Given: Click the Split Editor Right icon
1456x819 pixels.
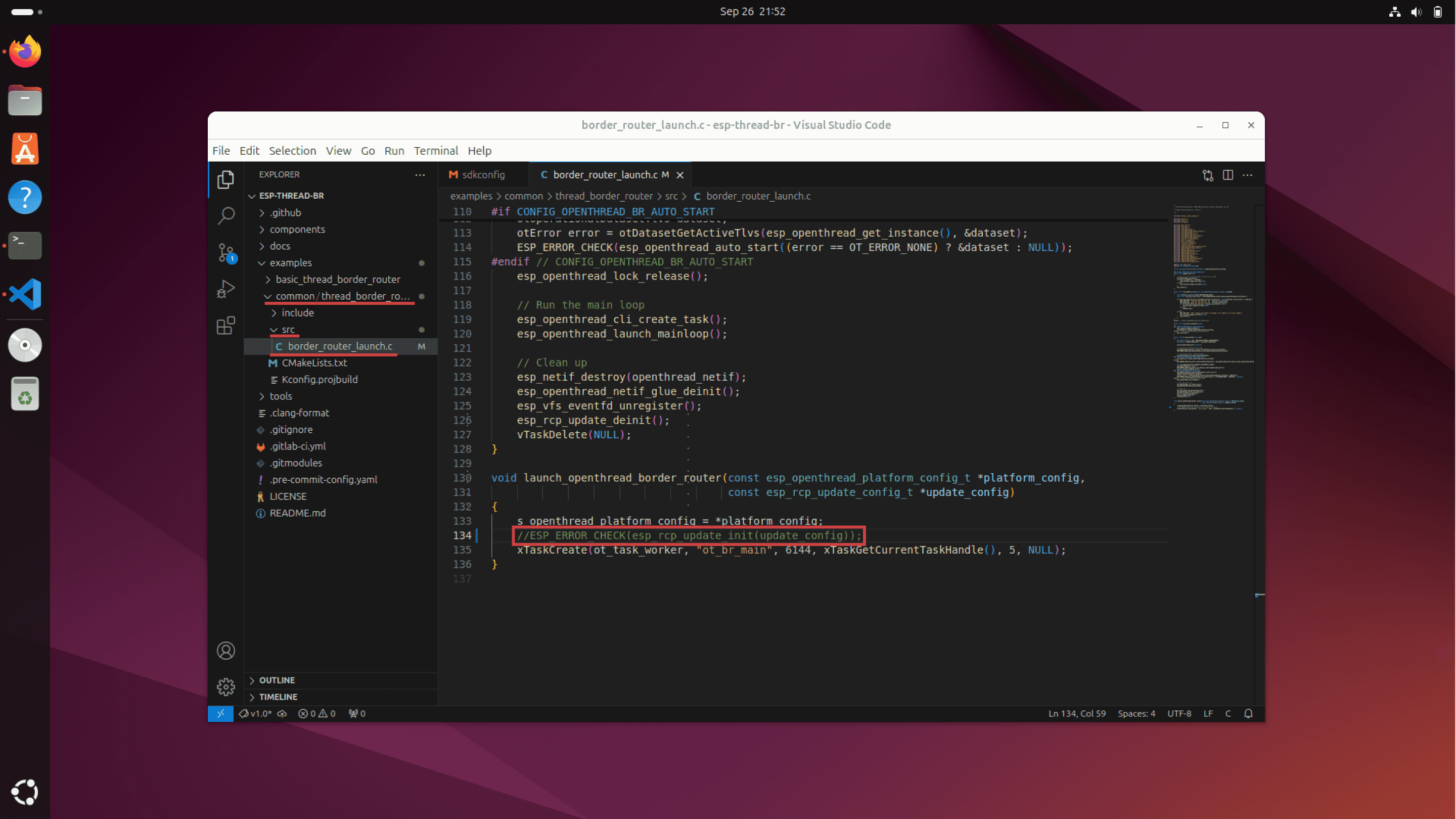Looking at the screenshot, I should pyautogui.click(x=1227, y=174).
